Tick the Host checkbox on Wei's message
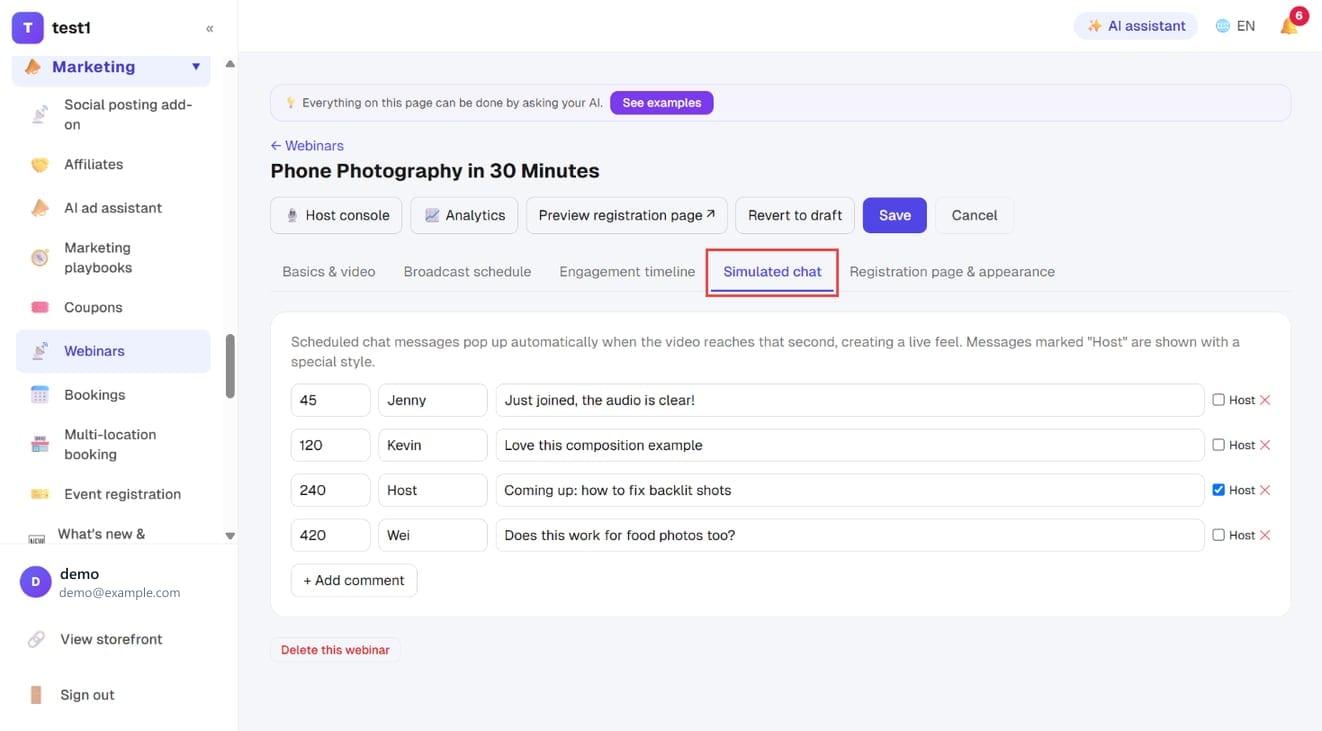The image size is (1322, 731). [1218, 535]
